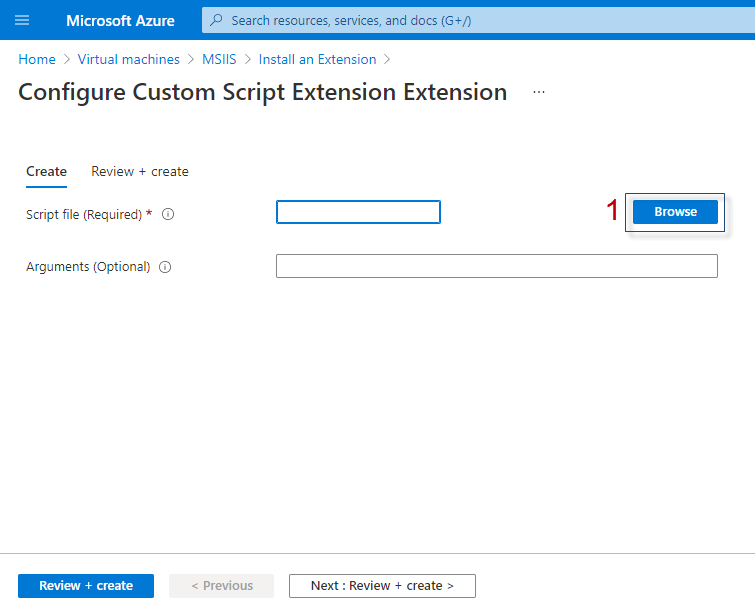The height and width of the screenshot is (612, 755).
Task: Switch to the Review + create tab
Action: [140, 172]
